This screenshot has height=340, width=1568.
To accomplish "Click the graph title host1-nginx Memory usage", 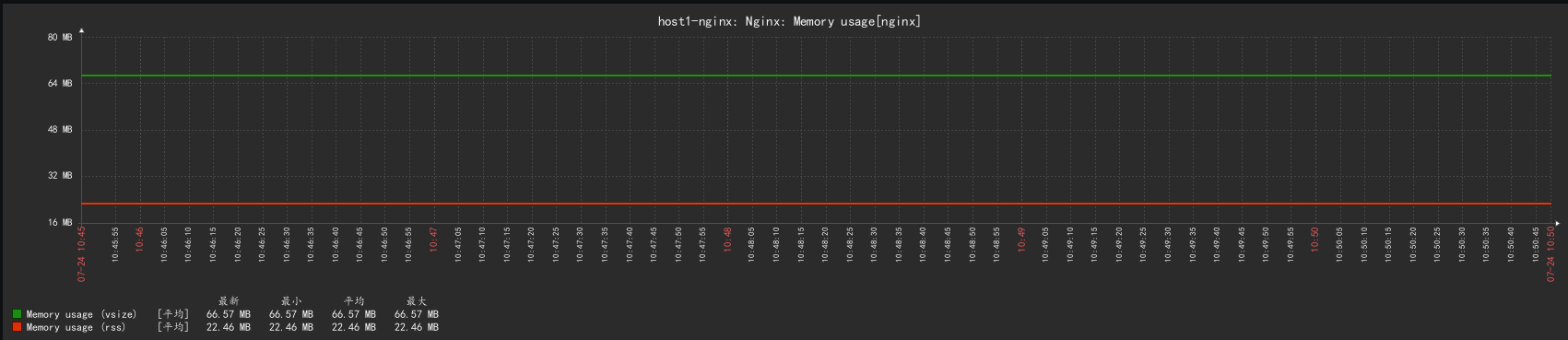I will [789, 21].
